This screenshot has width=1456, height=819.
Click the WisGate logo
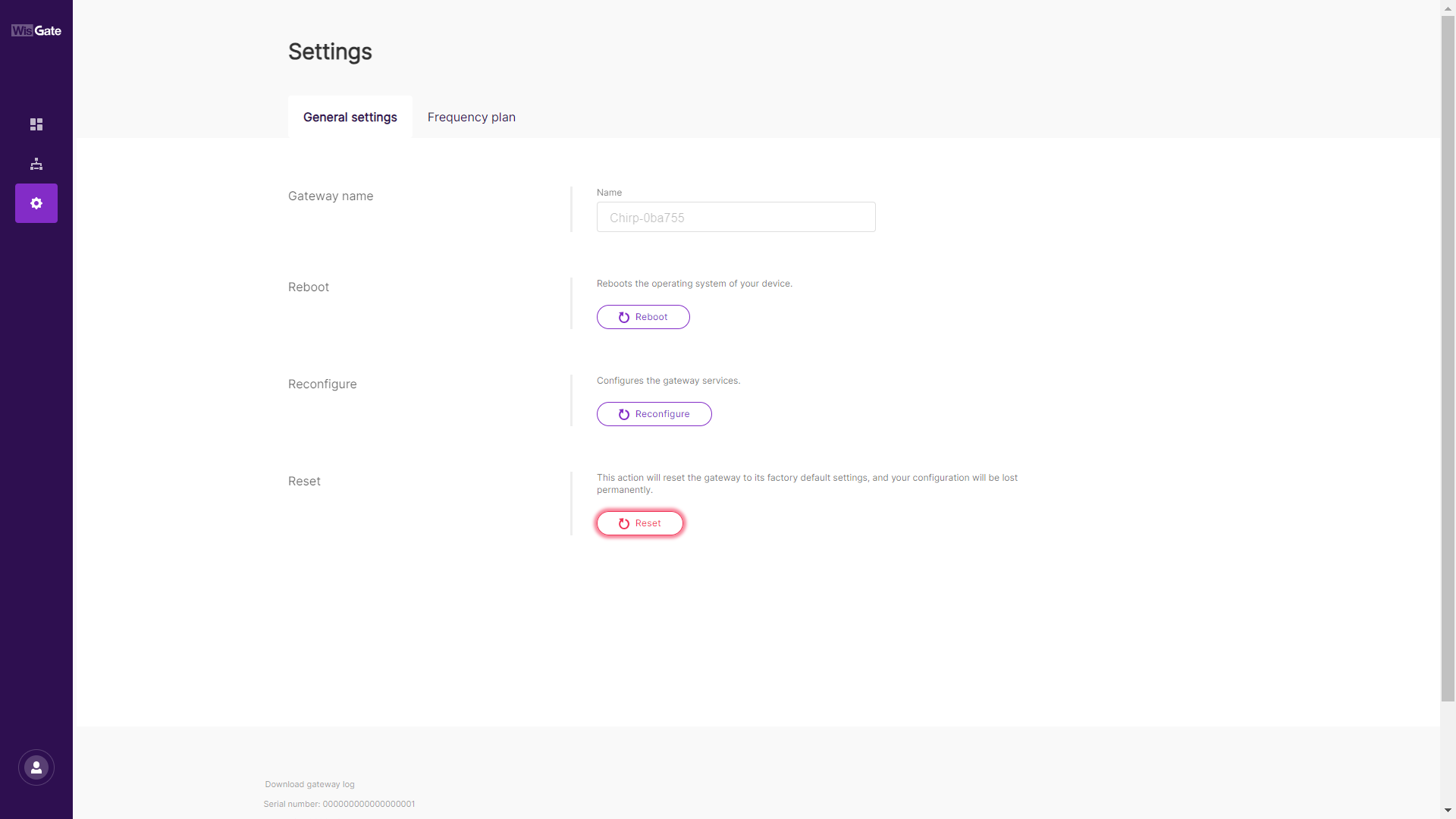pyautogui.click(x=36, y=30)
